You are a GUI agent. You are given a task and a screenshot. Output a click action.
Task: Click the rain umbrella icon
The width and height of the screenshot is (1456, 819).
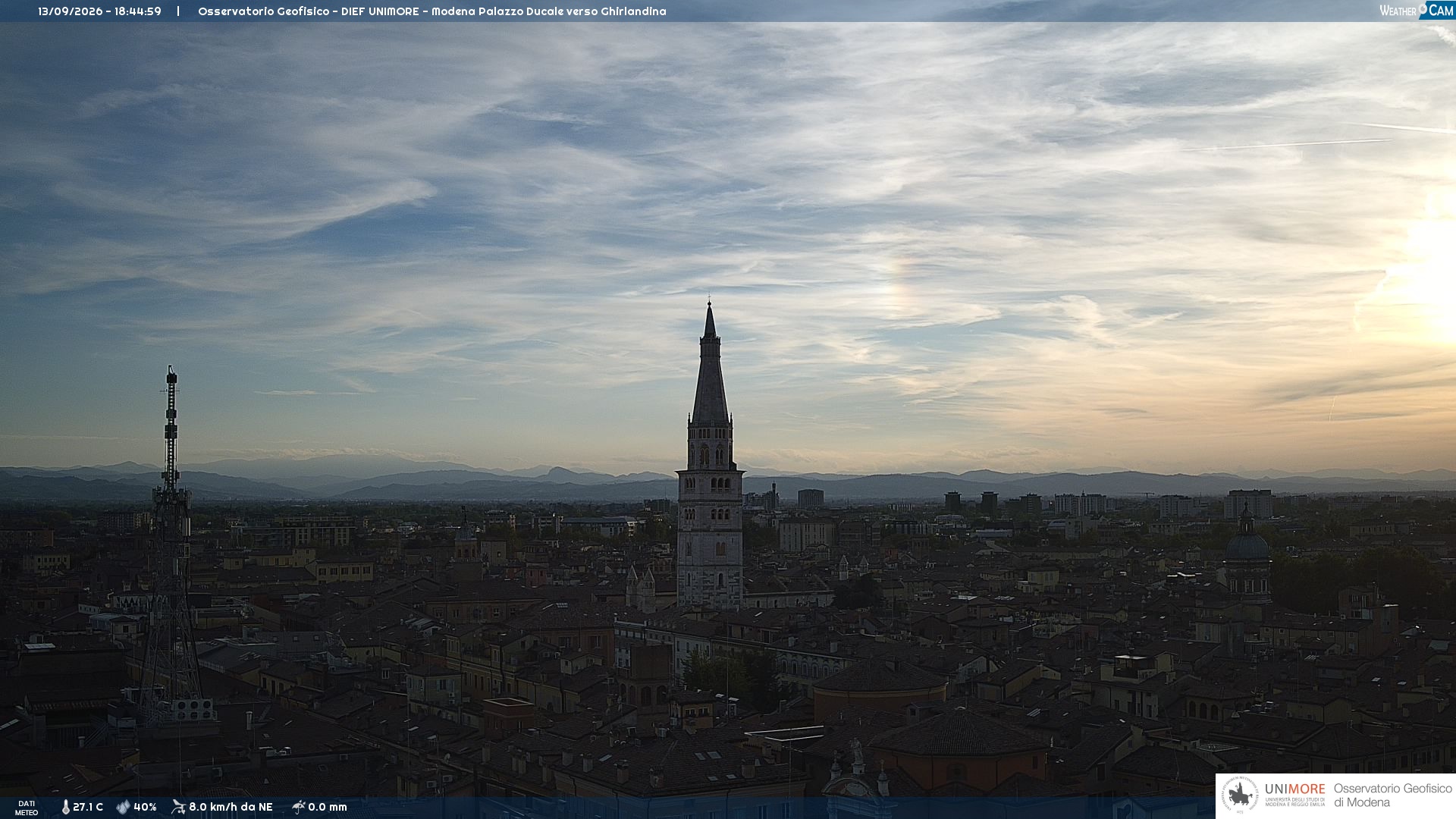(x=299, y=807)
